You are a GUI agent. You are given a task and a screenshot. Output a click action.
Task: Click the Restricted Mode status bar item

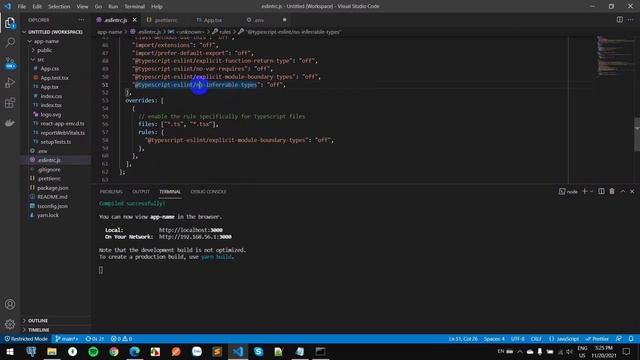click(x=26, y=339)
